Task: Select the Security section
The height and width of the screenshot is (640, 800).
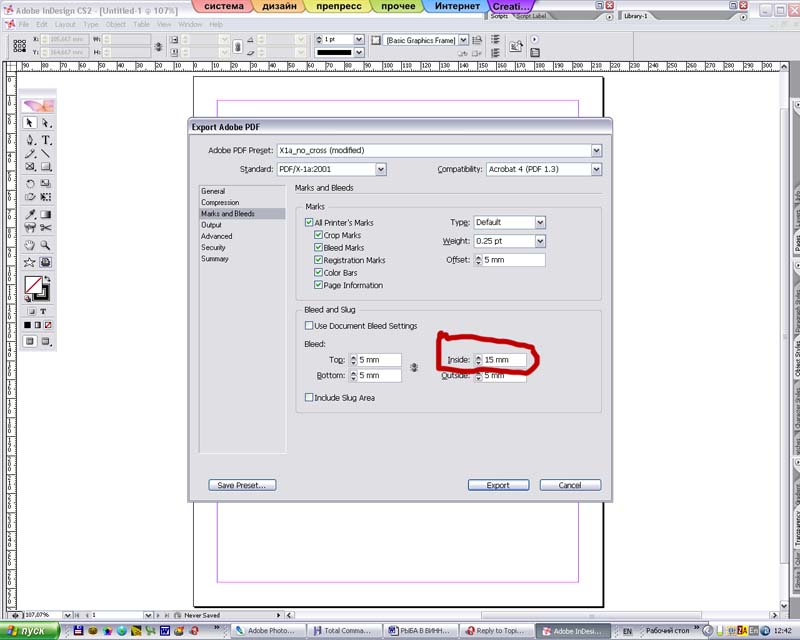Action: click(x=213, y=248)
